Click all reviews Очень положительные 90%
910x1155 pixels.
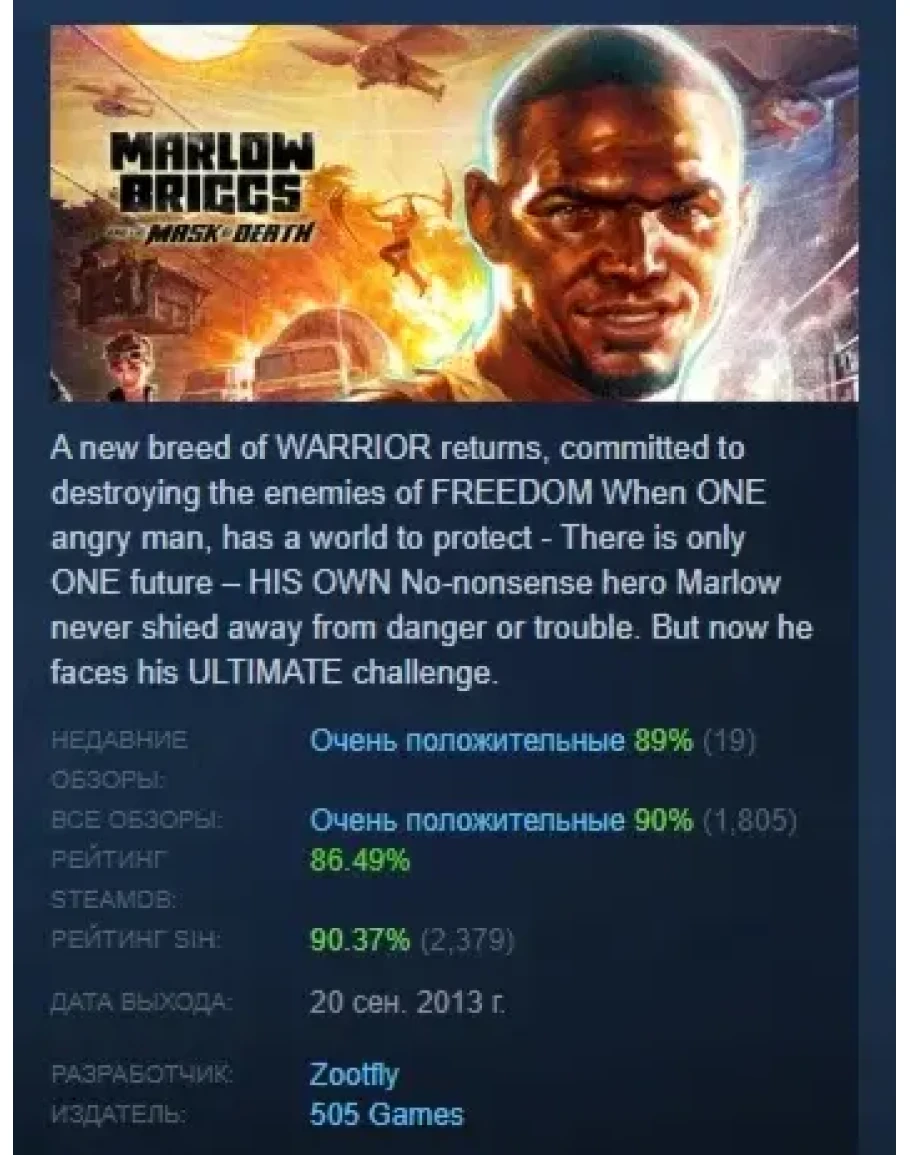click(502, 820)
